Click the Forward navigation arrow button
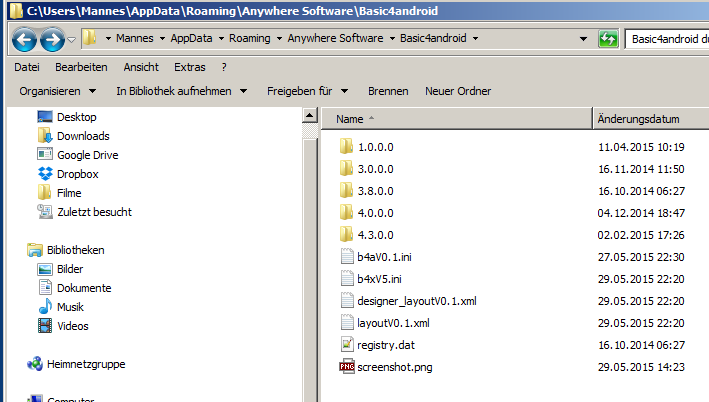The width and height of the screenshot is (709, 402). [51, 40]
